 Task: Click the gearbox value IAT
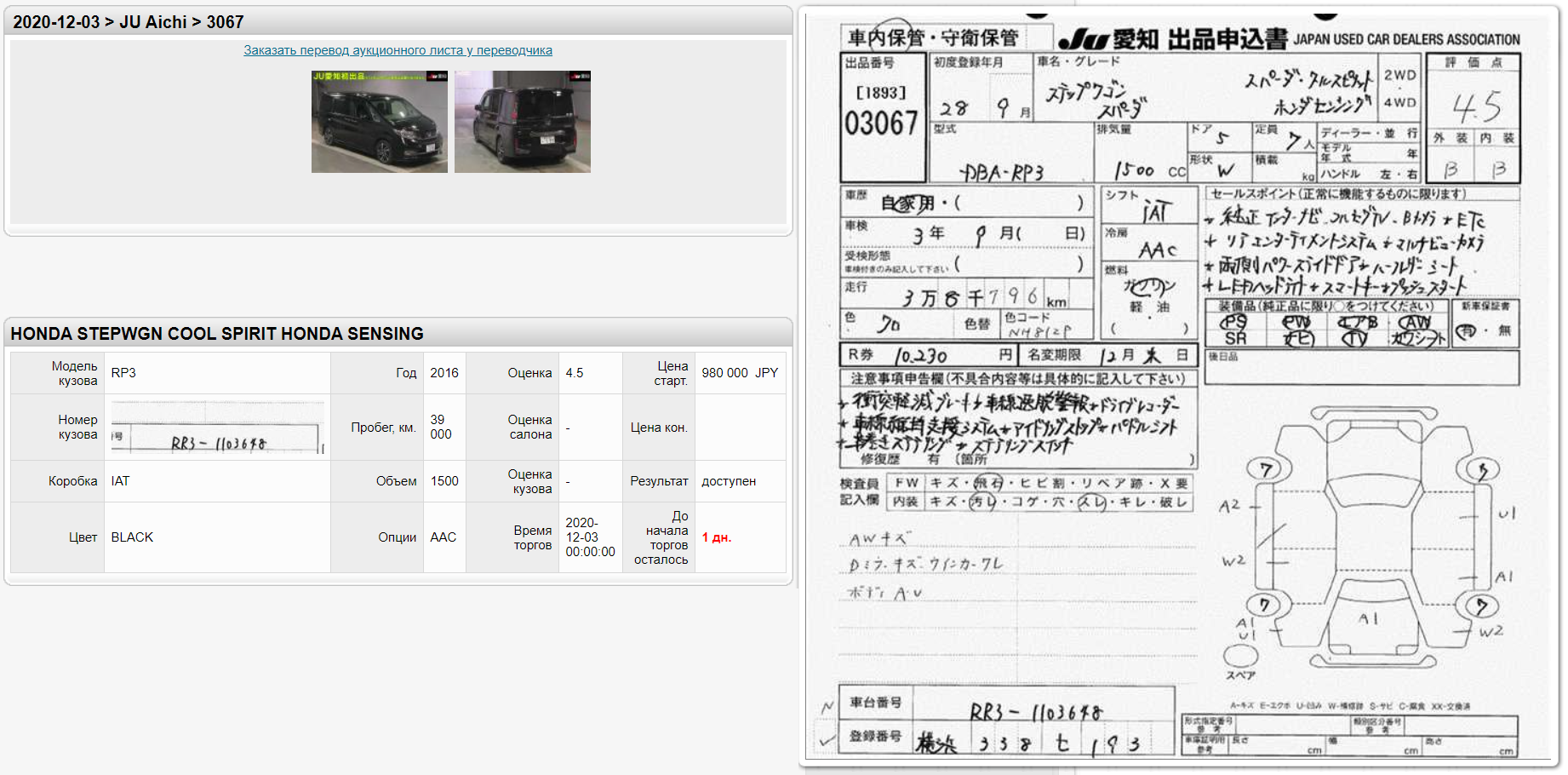120,481
